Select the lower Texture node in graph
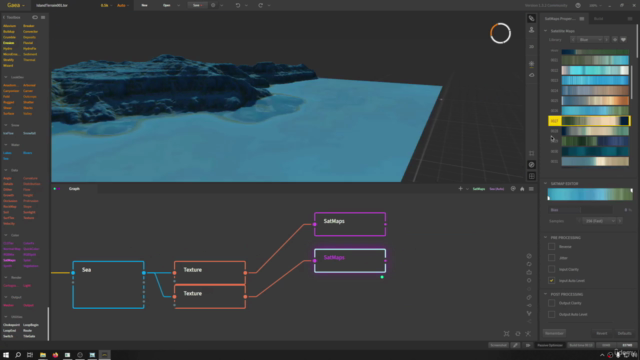 pos(210,297)
